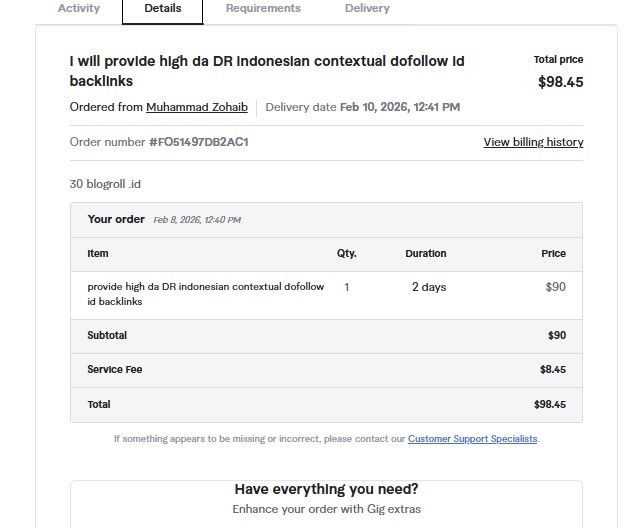This screenshot has width=634, height=528.
Task: Click the $98.45 total price at top
Action: pos(560,82)
